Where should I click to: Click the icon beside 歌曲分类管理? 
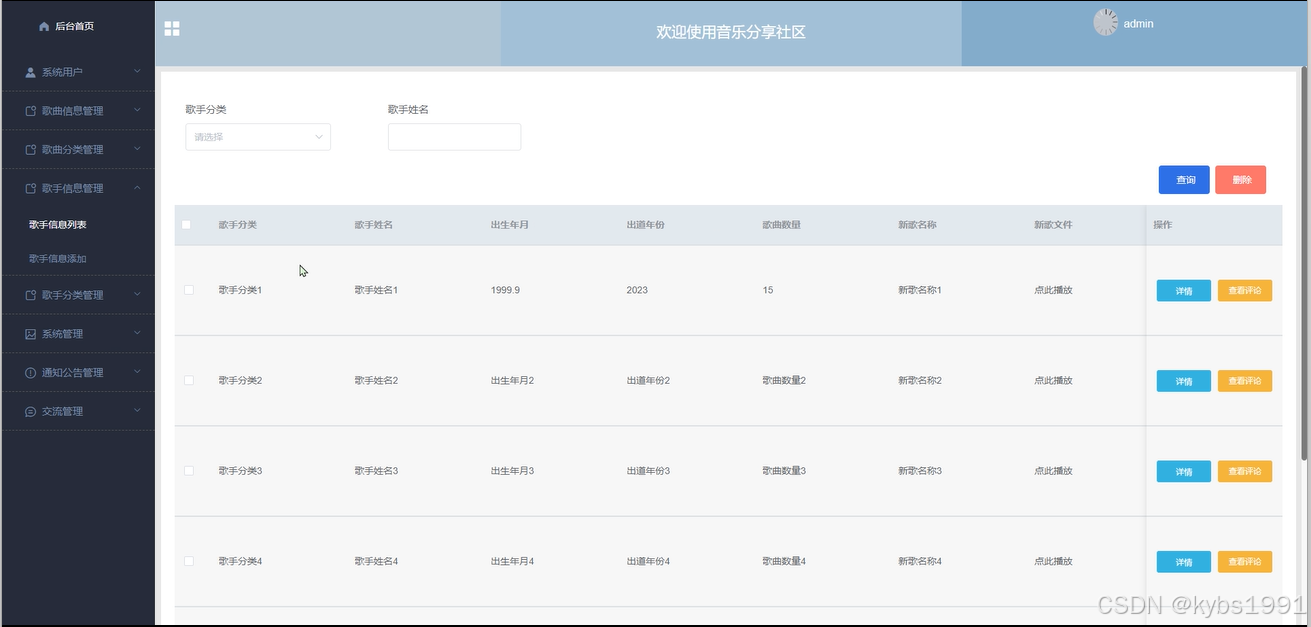tap(31, 150)
